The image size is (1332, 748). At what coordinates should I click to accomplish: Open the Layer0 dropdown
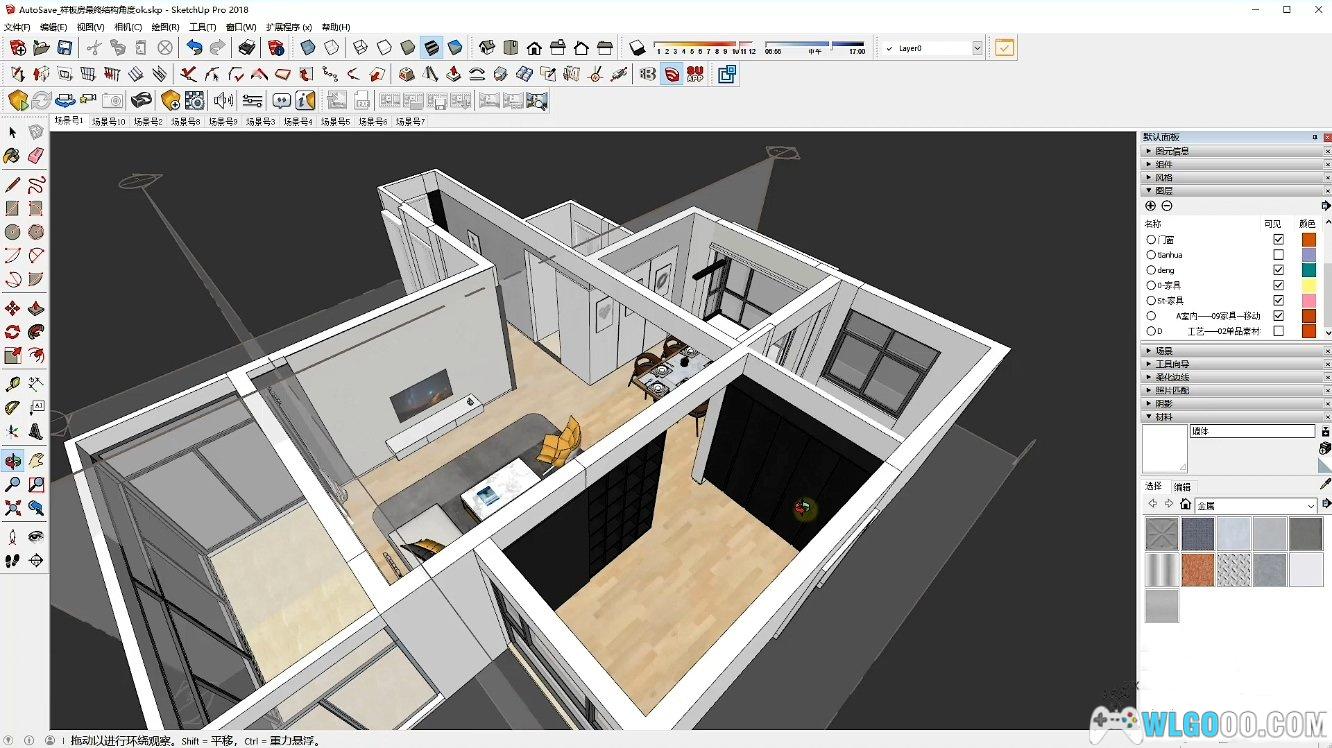(x=977, y=48)
